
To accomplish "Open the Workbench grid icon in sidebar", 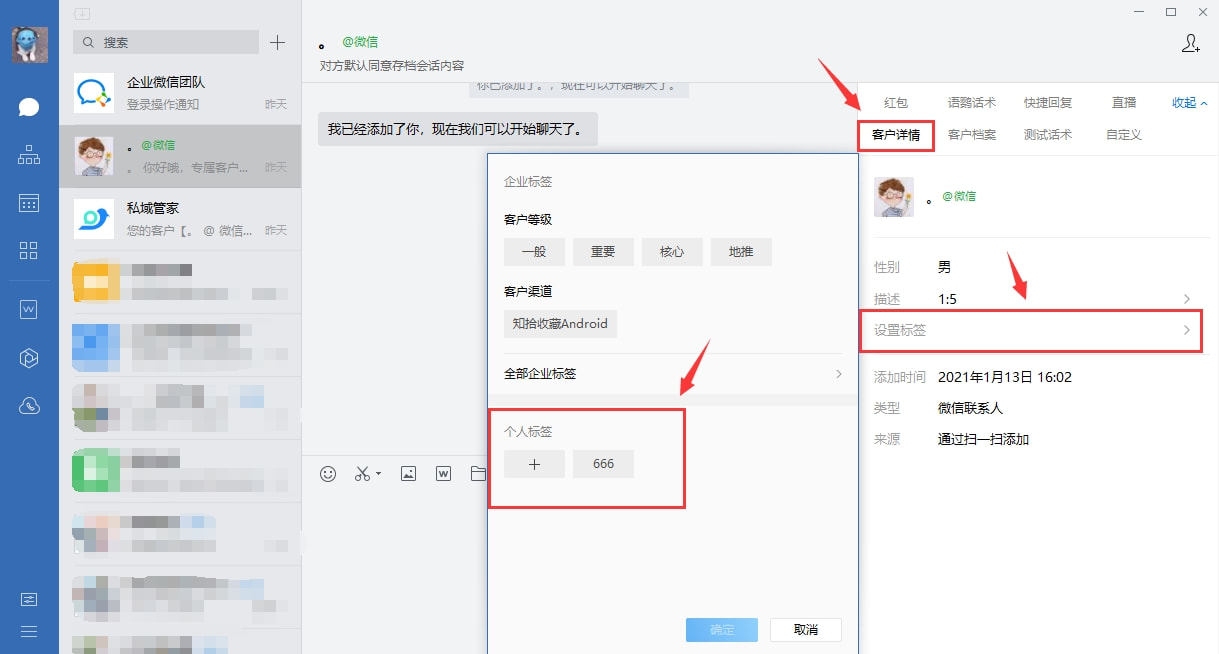I will pos(29,250).
